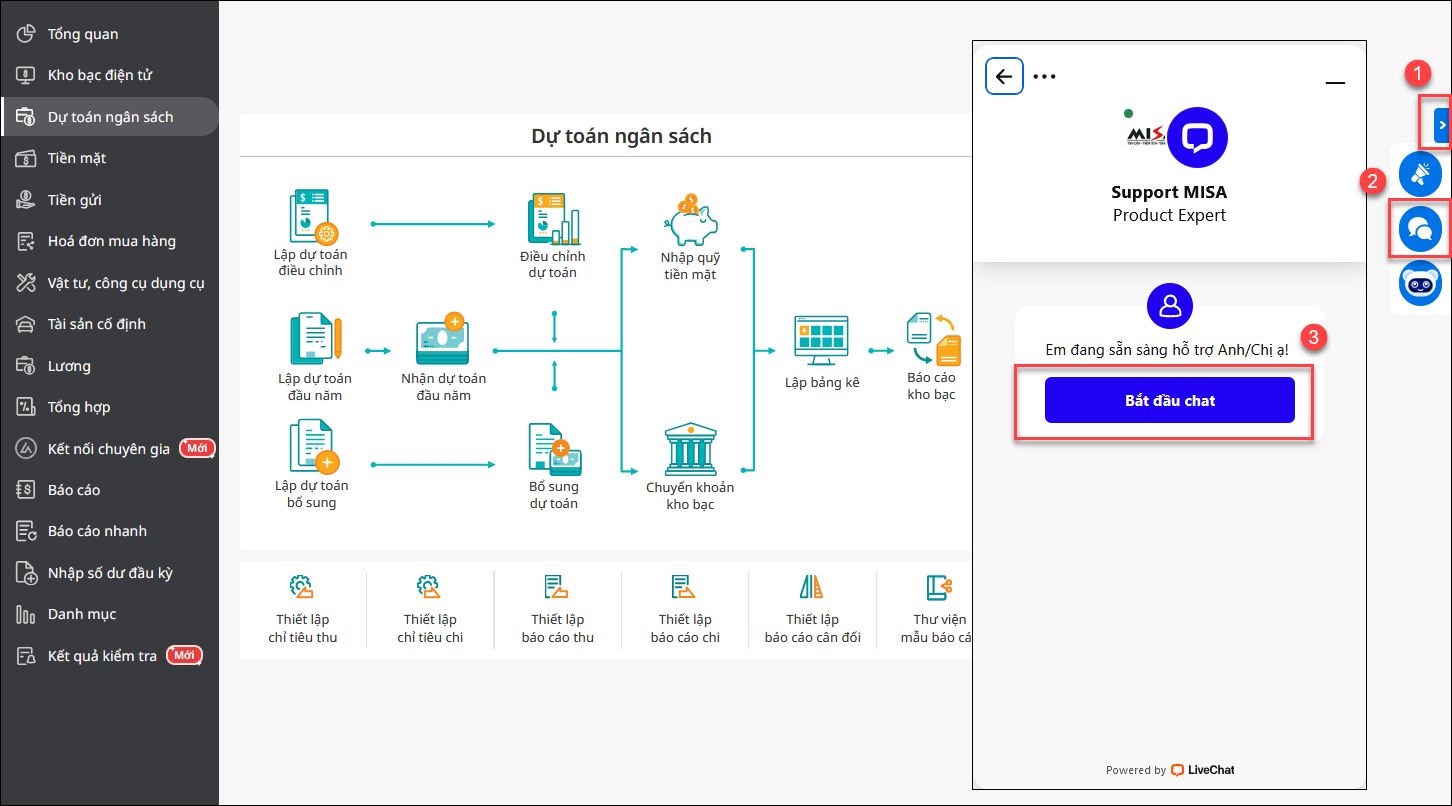Open chat three-dots options menu
Image resolution: width=1452 pixels, height=806 pixels.
point(1044,76)
